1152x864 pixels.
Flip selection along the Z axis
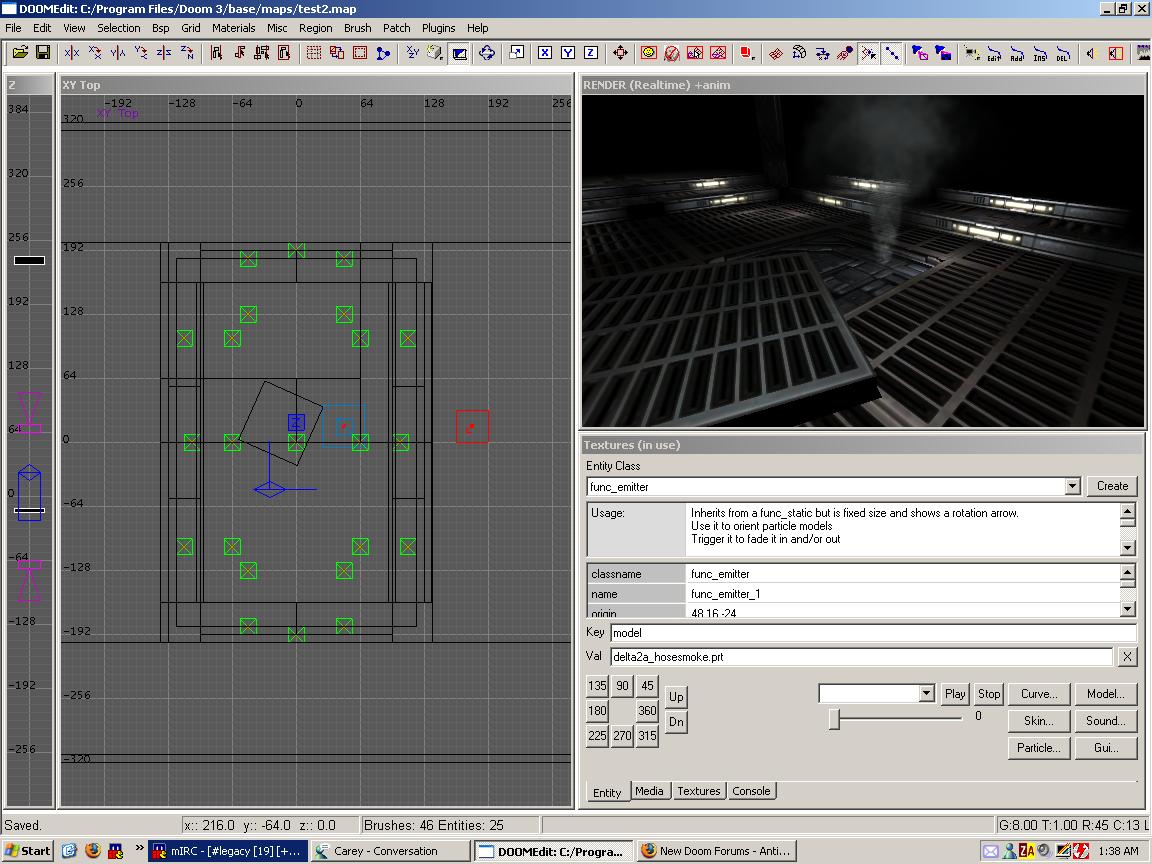point(164,53)
